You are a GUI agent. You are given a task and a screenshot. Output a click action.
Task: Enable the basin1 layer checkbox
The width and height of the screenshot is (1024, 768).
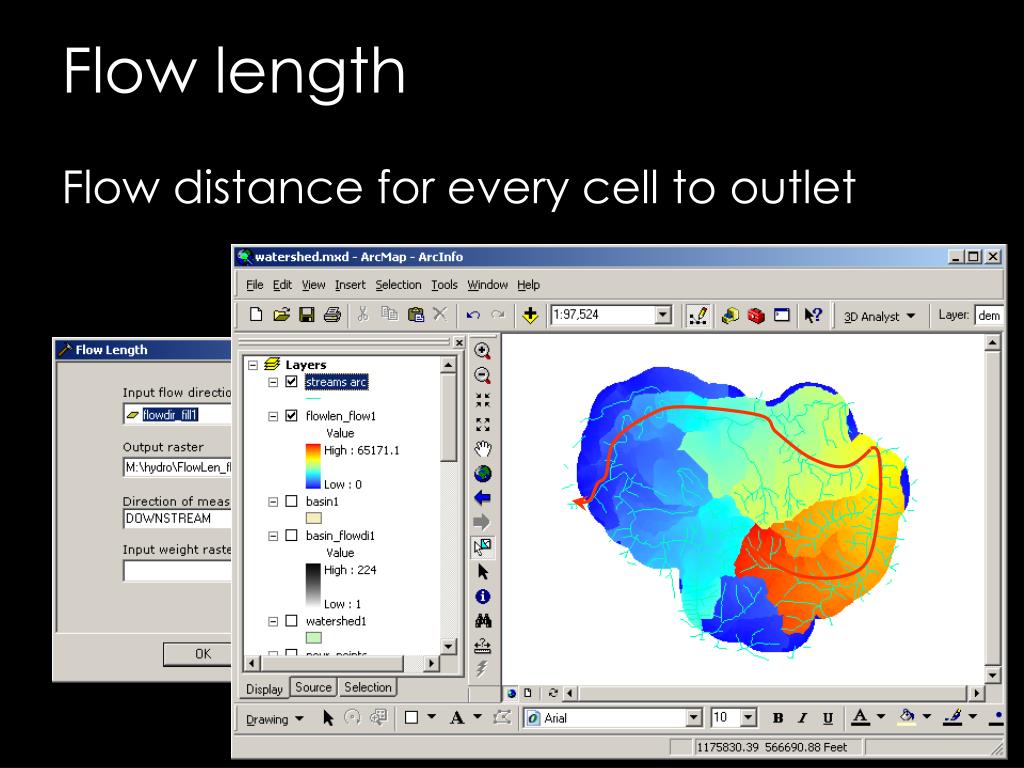click(x=292, y=502)
